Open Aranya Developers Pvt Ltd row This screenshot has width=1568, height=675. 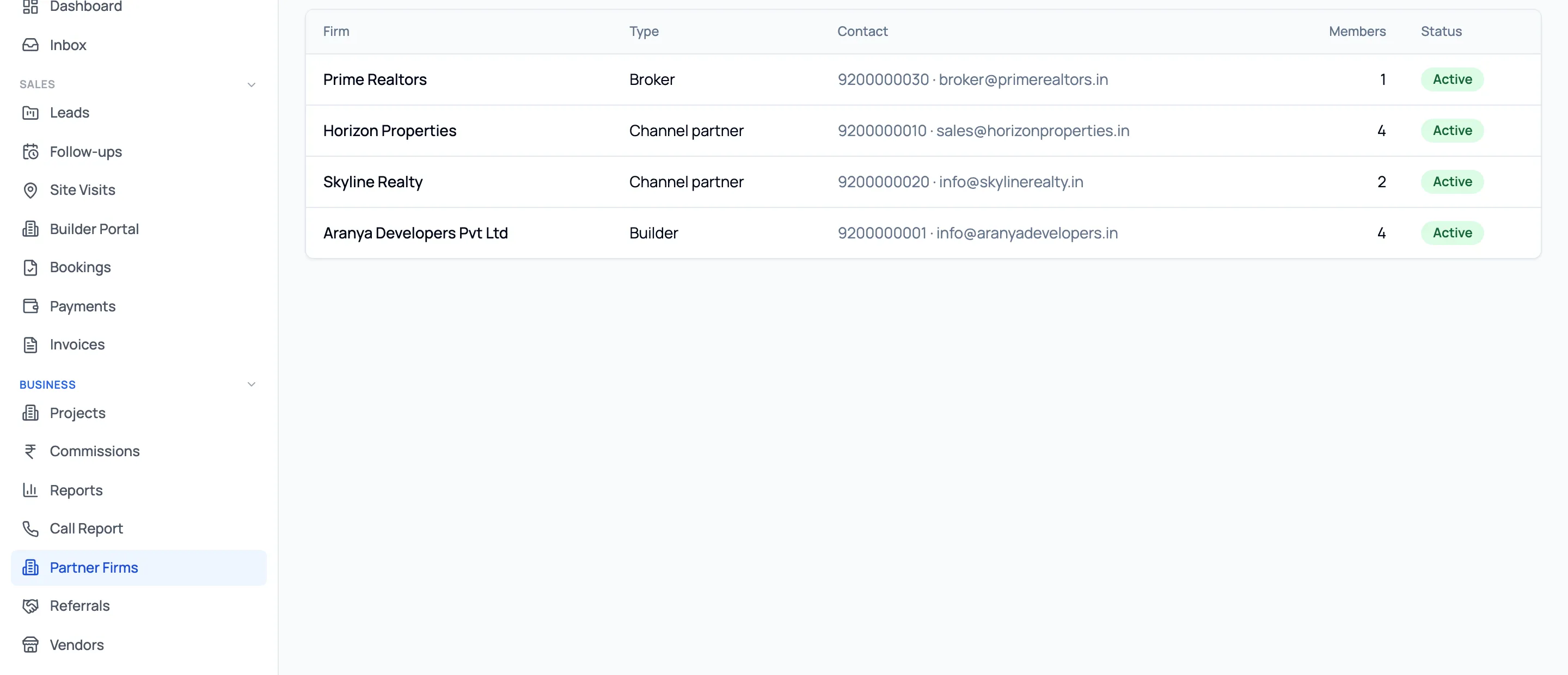tap(923, 232)
